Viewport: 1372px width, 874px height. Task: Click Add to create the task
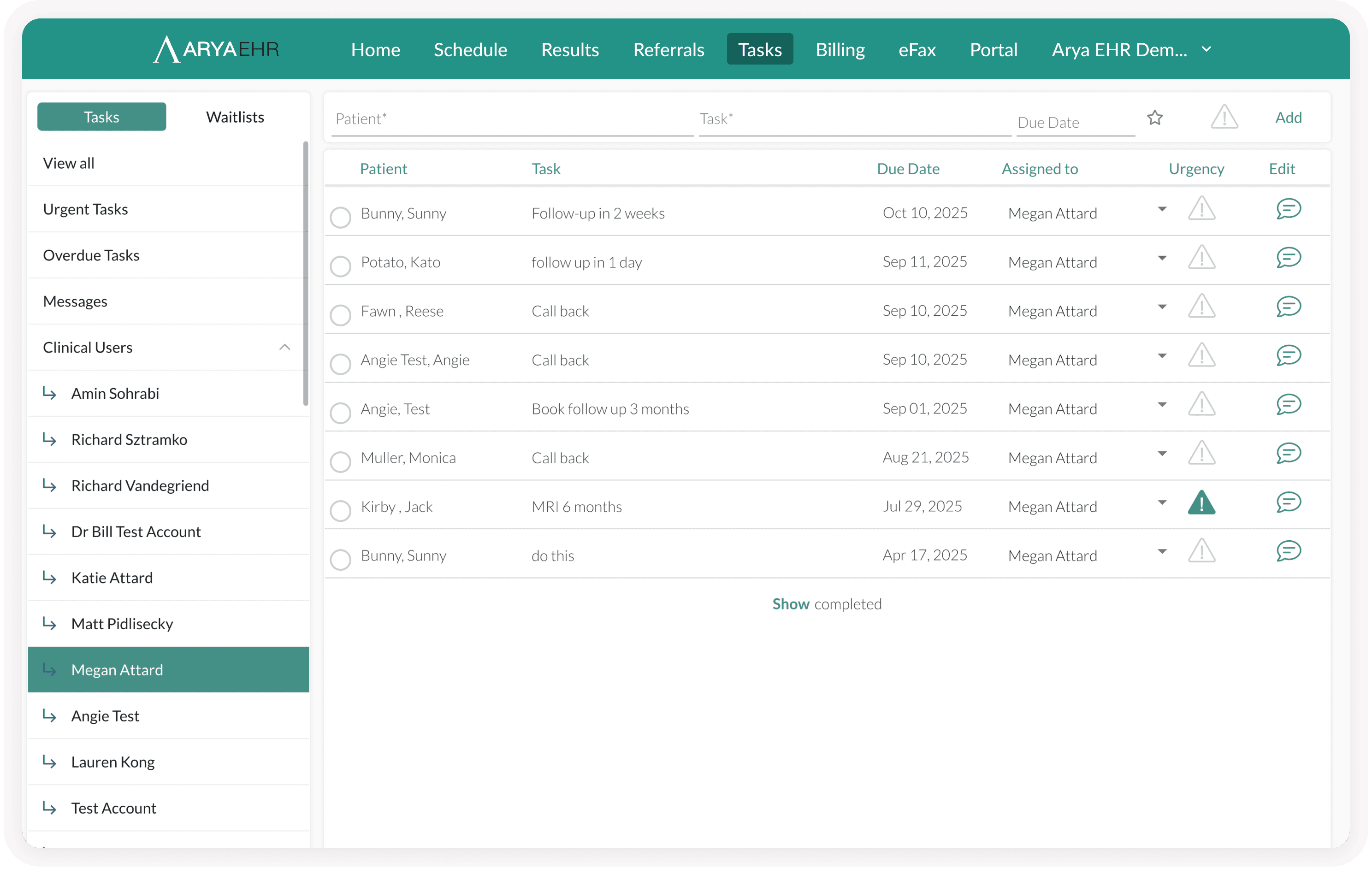click(x=1288, y=118)
